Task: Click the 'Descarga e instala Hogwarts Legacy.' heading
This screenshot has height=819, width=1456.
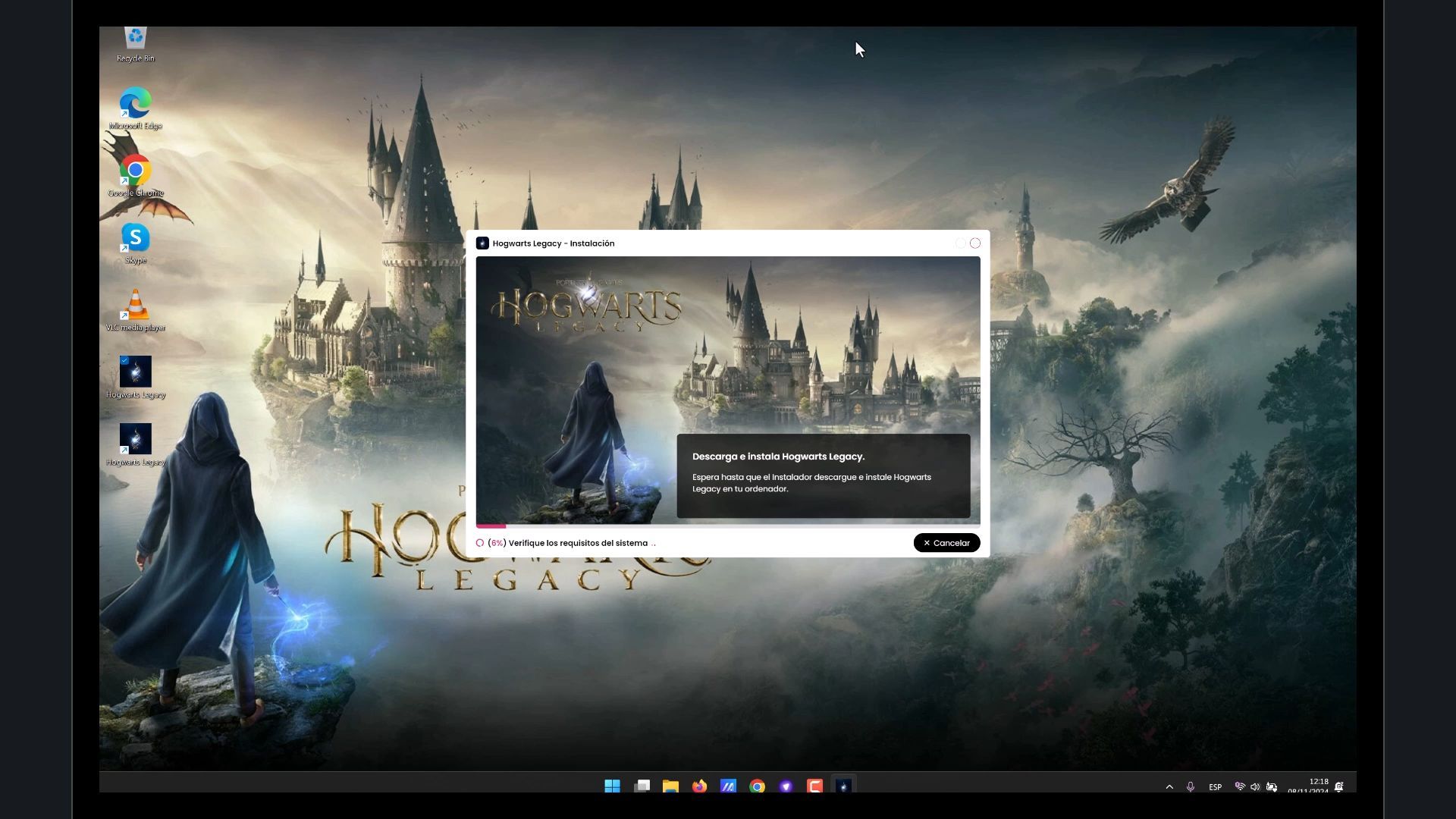Action: coord(778,457)
